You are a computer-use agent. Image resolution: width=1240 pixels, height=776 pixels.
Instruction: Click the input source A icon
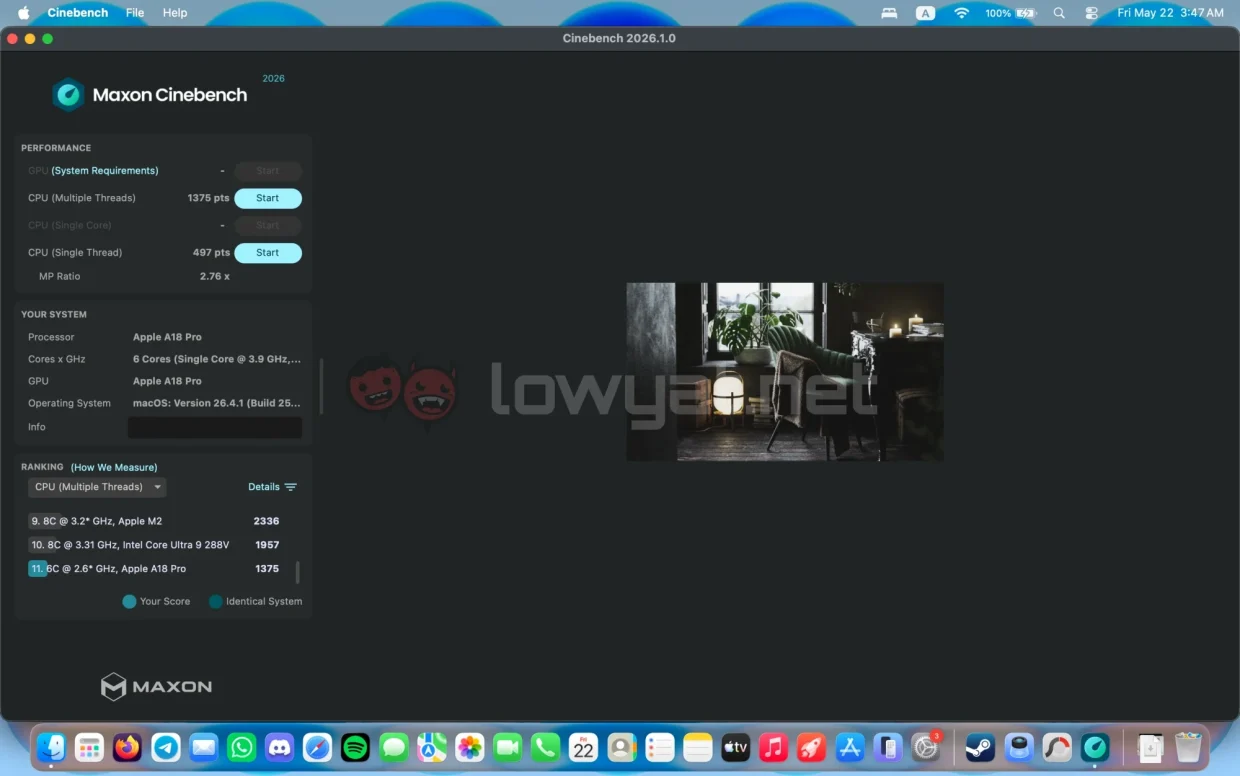(x=926, y=13)
